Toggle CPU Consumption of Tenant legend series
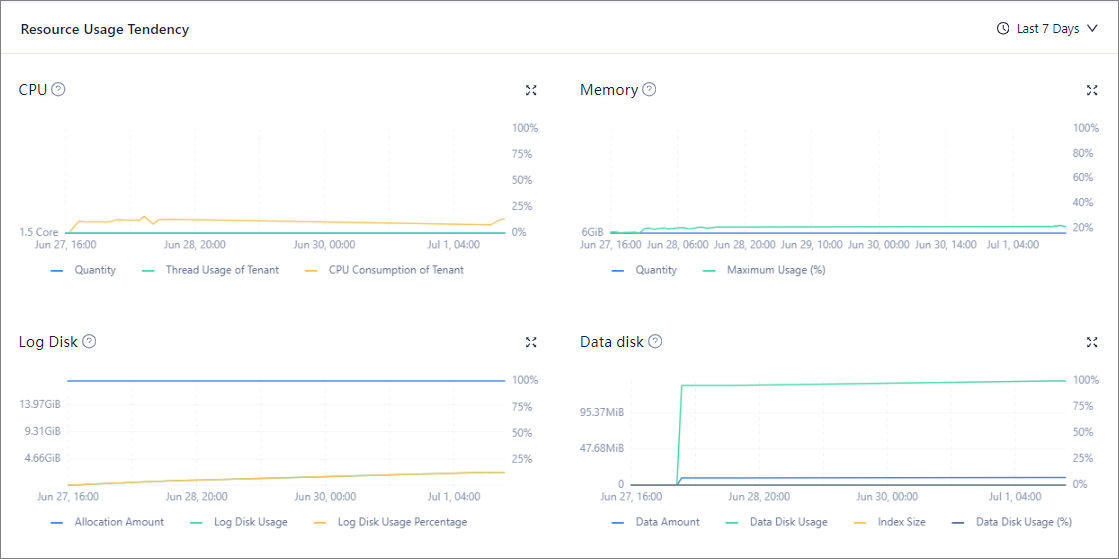The height and width of the screenshot is (559, 1119). pos(395,270)
